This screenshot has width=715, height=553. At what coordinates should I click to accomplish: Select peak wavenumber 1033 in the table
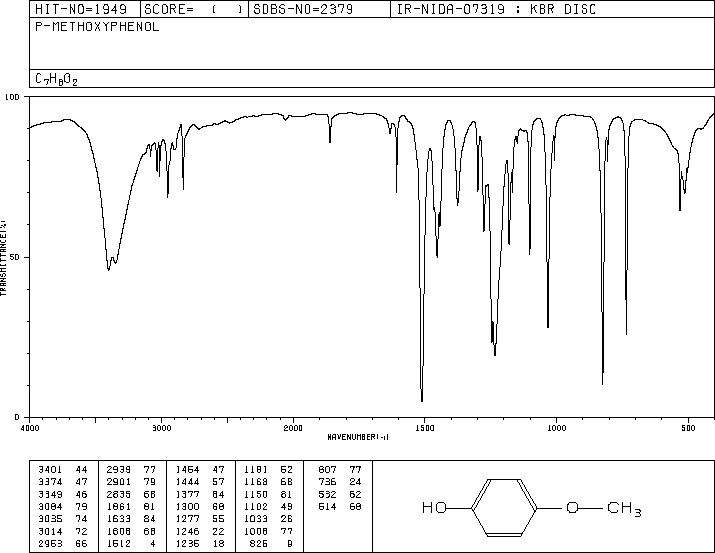256,519
